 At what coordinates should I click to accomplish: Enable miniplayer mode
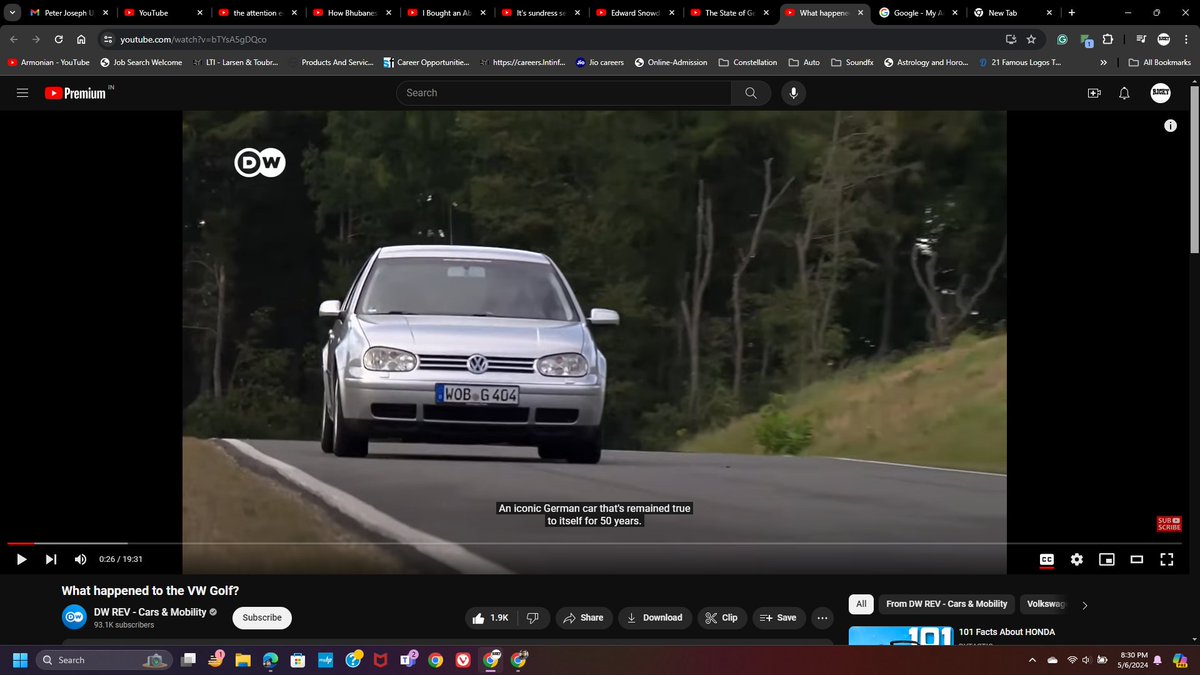tap(1106, 559)
